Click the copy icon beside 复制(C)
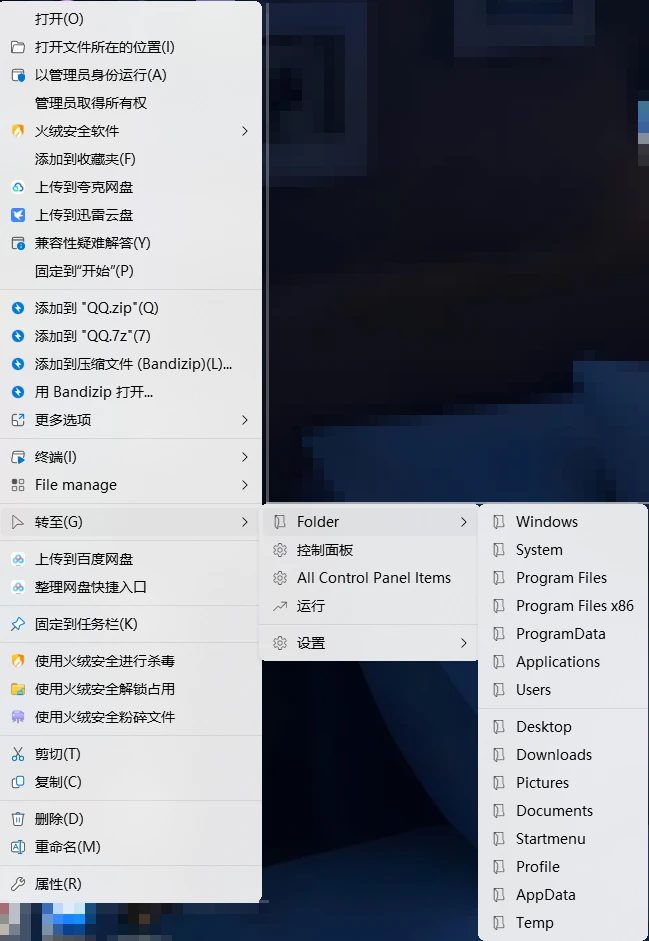This screenshot has height=941, width=649. pos(18,782)
